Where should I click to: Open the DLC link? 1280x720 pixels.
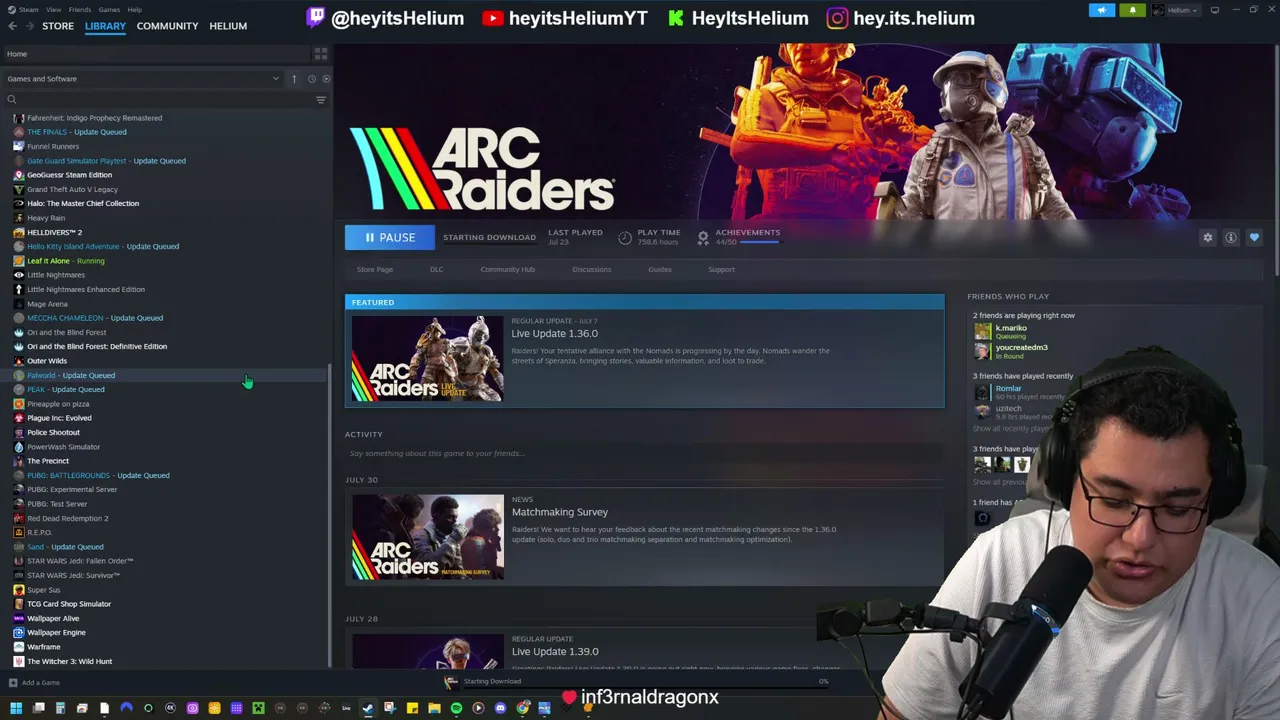pyautogui.click(x=437, y=270)
